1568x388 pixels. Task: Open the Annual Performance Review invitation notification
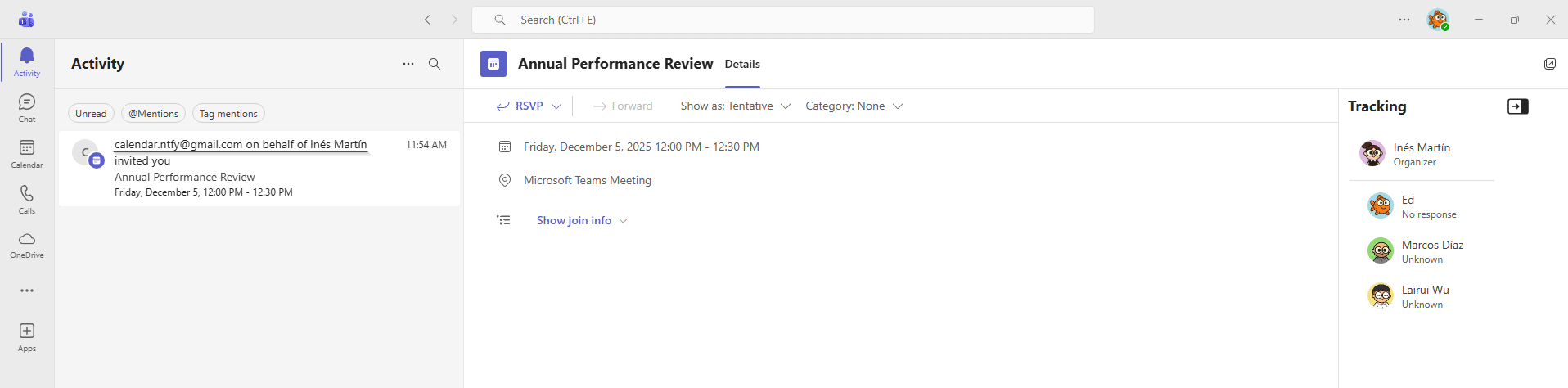click(x=259, y=169)
